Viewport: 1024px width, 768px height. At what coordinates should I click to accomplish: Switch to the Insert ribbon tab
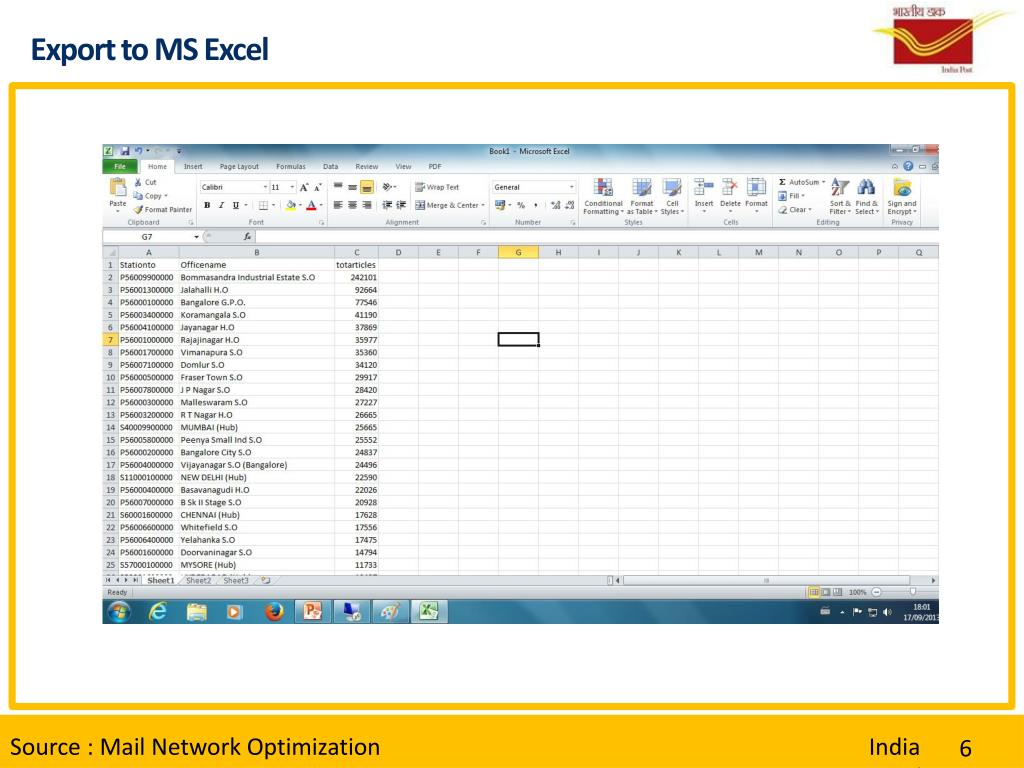pos(193,167)
